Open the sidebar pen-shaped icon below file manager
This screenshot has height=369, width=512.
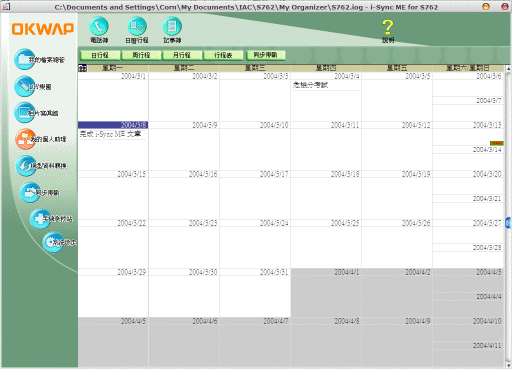pos(24,86)
